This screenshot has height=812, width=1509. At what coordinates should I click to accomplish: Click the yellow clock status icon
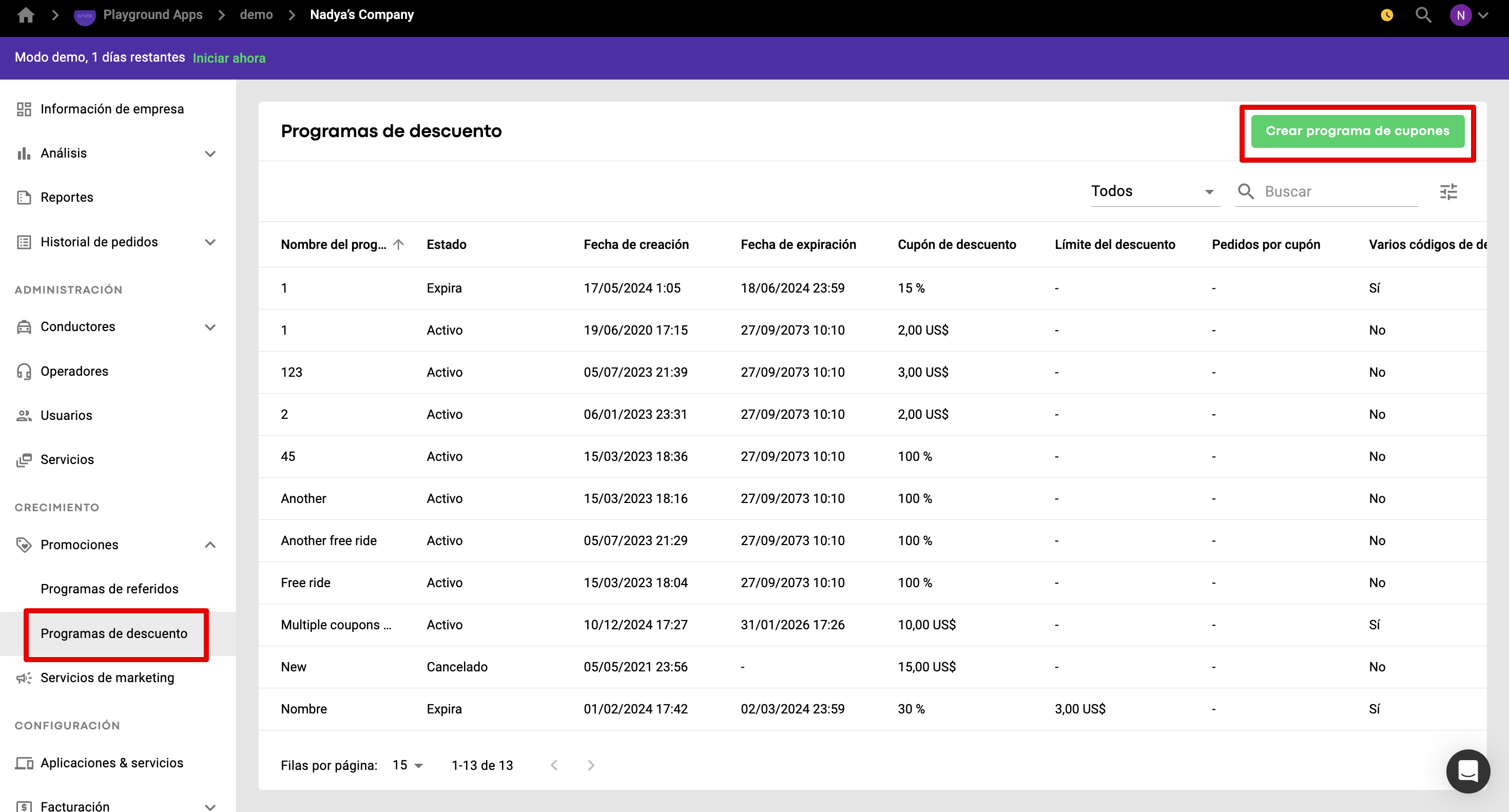(x=1386, y=15)
